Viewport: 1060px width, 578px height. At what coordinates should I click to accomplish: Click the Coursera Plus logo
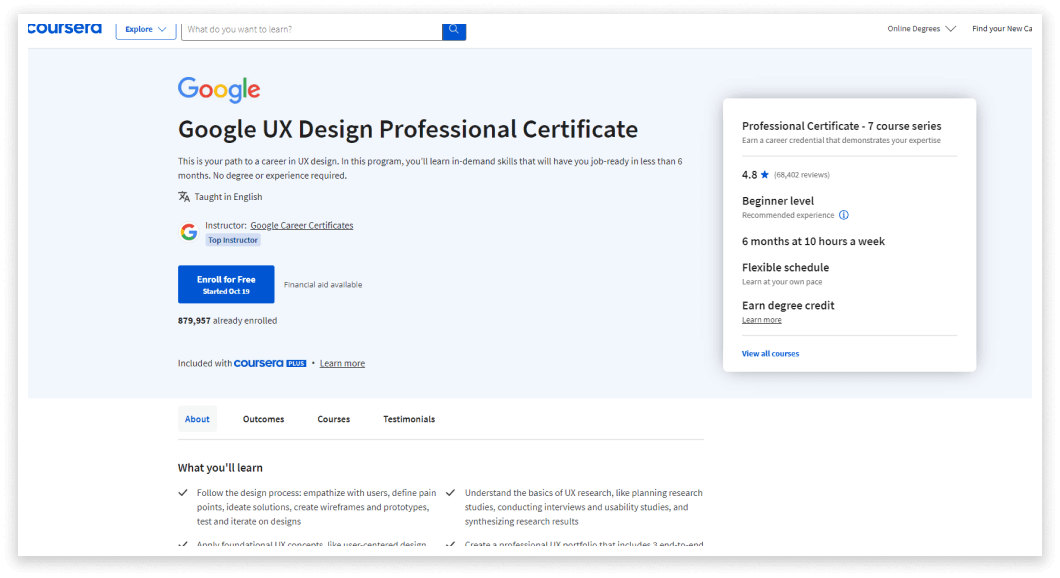(270, 363)
